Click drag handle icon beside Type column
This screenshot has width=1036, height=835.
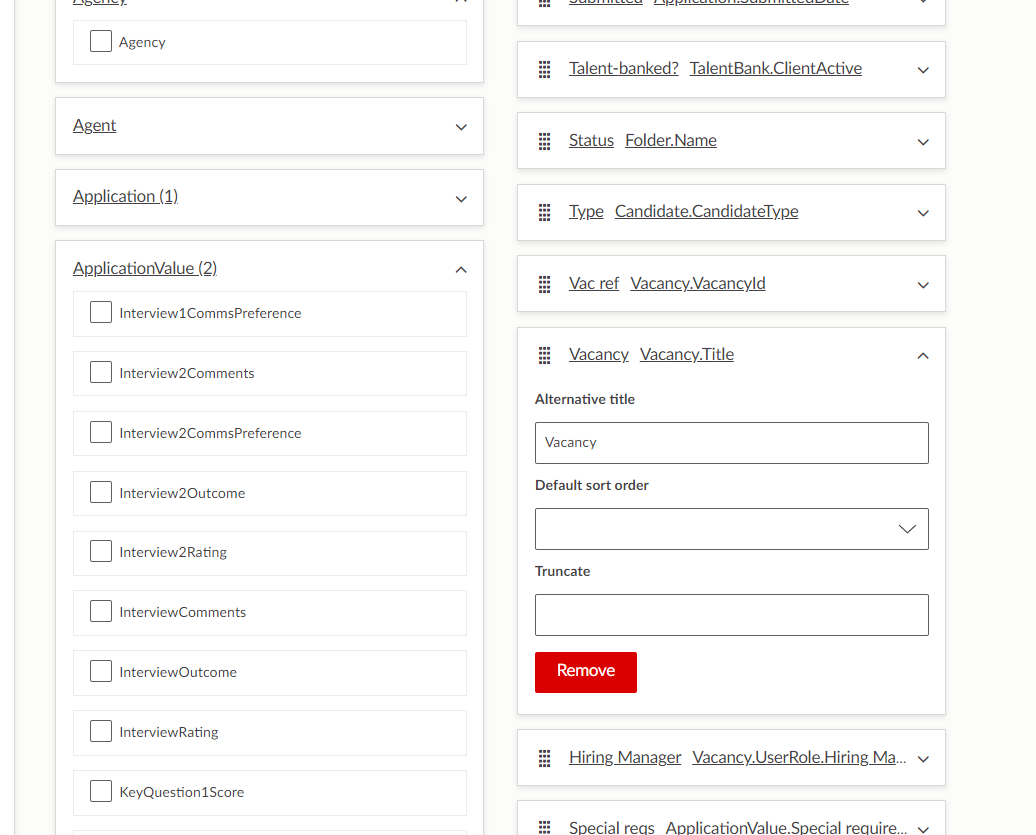(545, 212)
